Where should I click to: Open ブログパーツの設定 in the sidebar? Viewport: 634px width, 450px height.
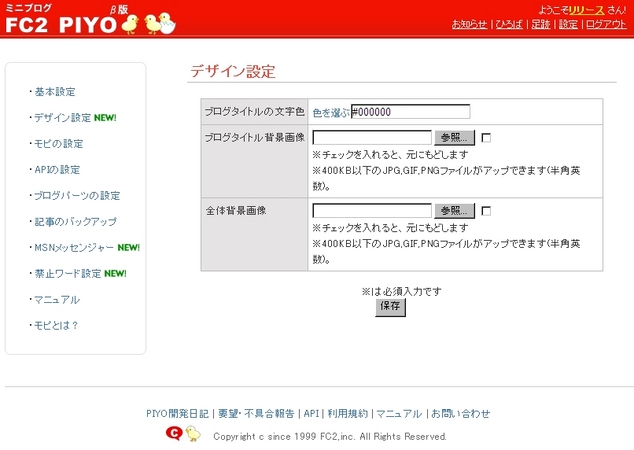point(77,196)
